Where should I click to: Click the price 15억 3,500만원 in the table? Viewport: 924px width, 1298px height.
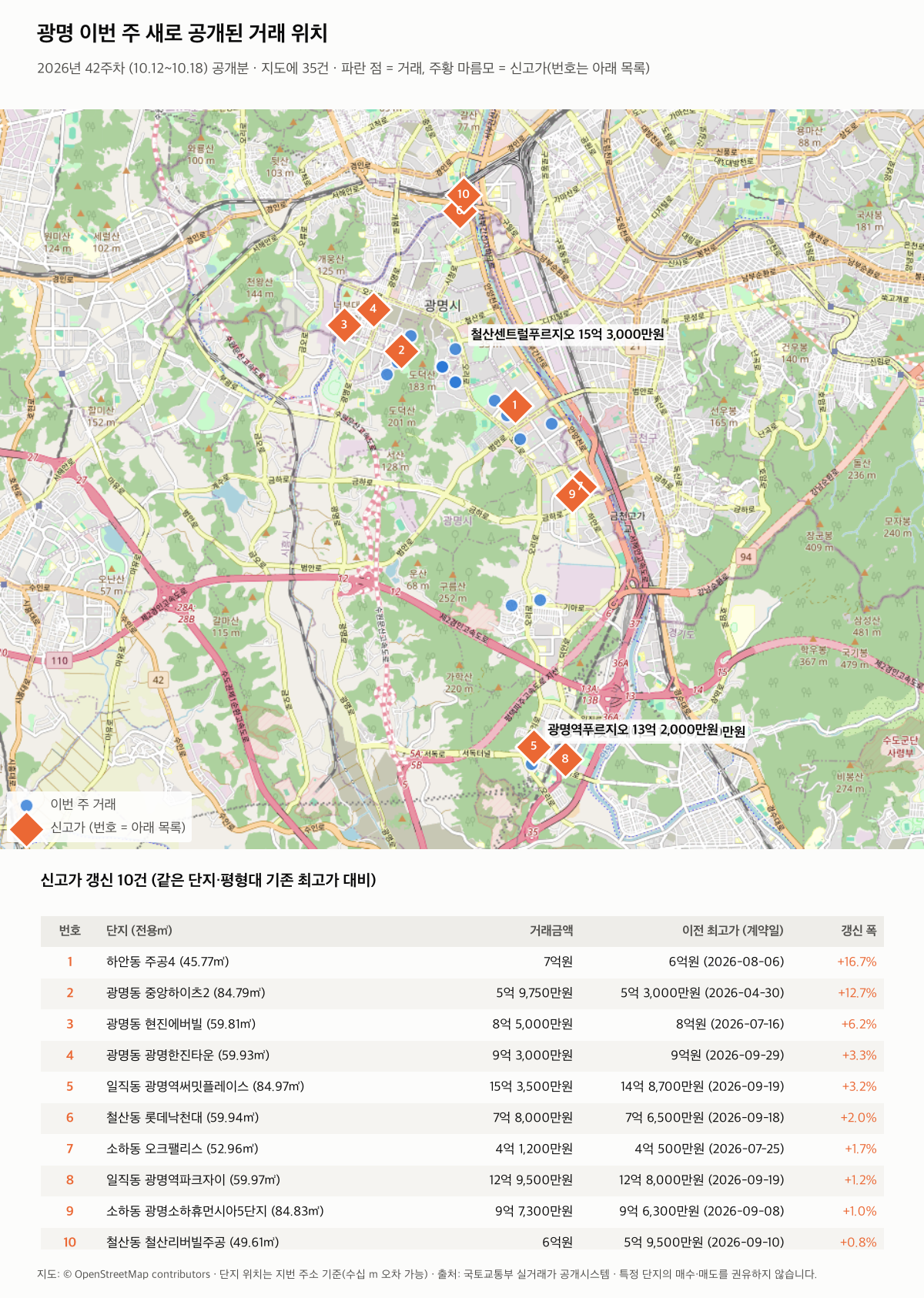point(531,1087)
